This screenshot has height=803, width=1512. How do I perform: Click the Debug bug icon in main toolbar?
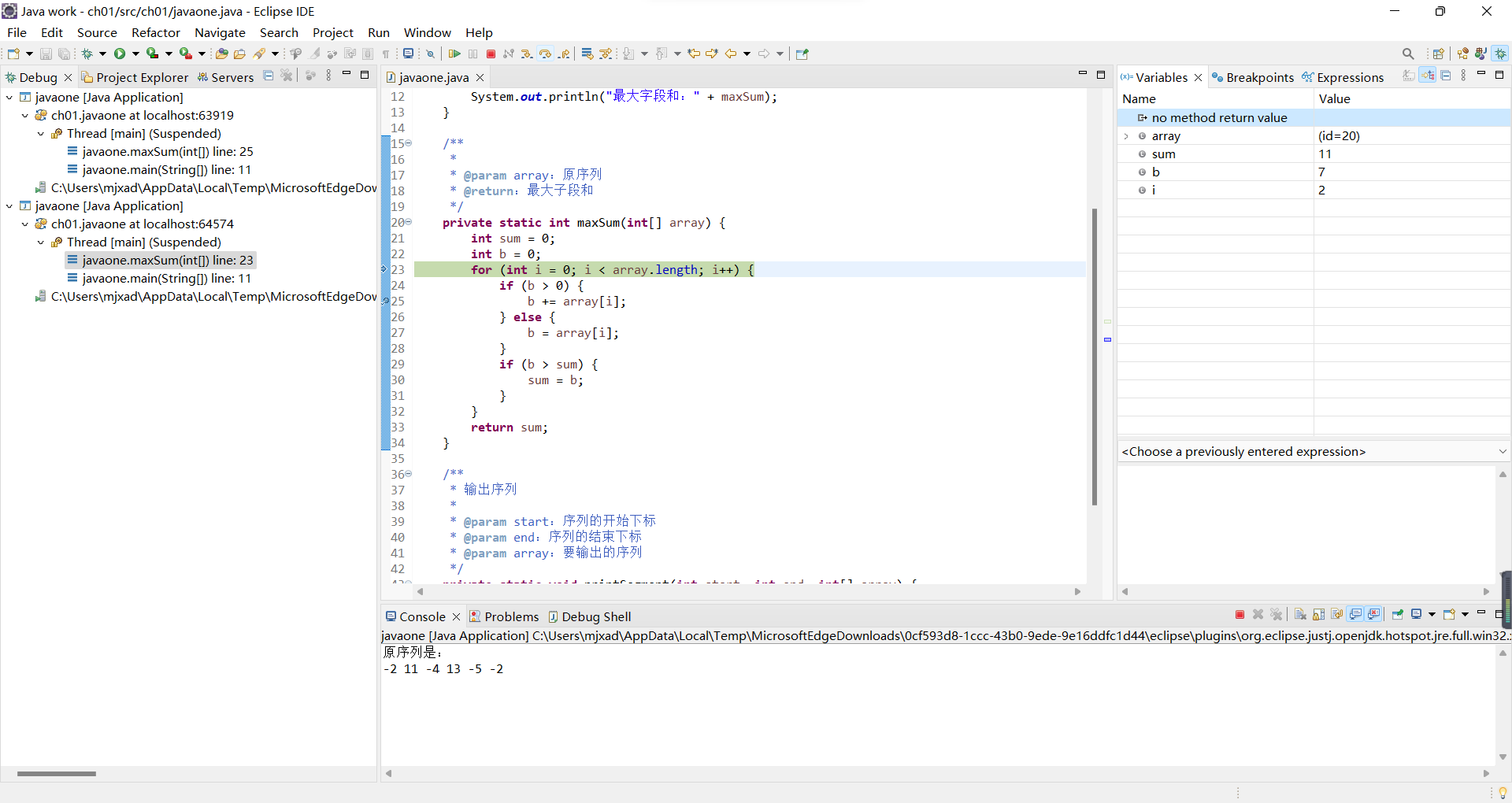click(x=87, y=54)
